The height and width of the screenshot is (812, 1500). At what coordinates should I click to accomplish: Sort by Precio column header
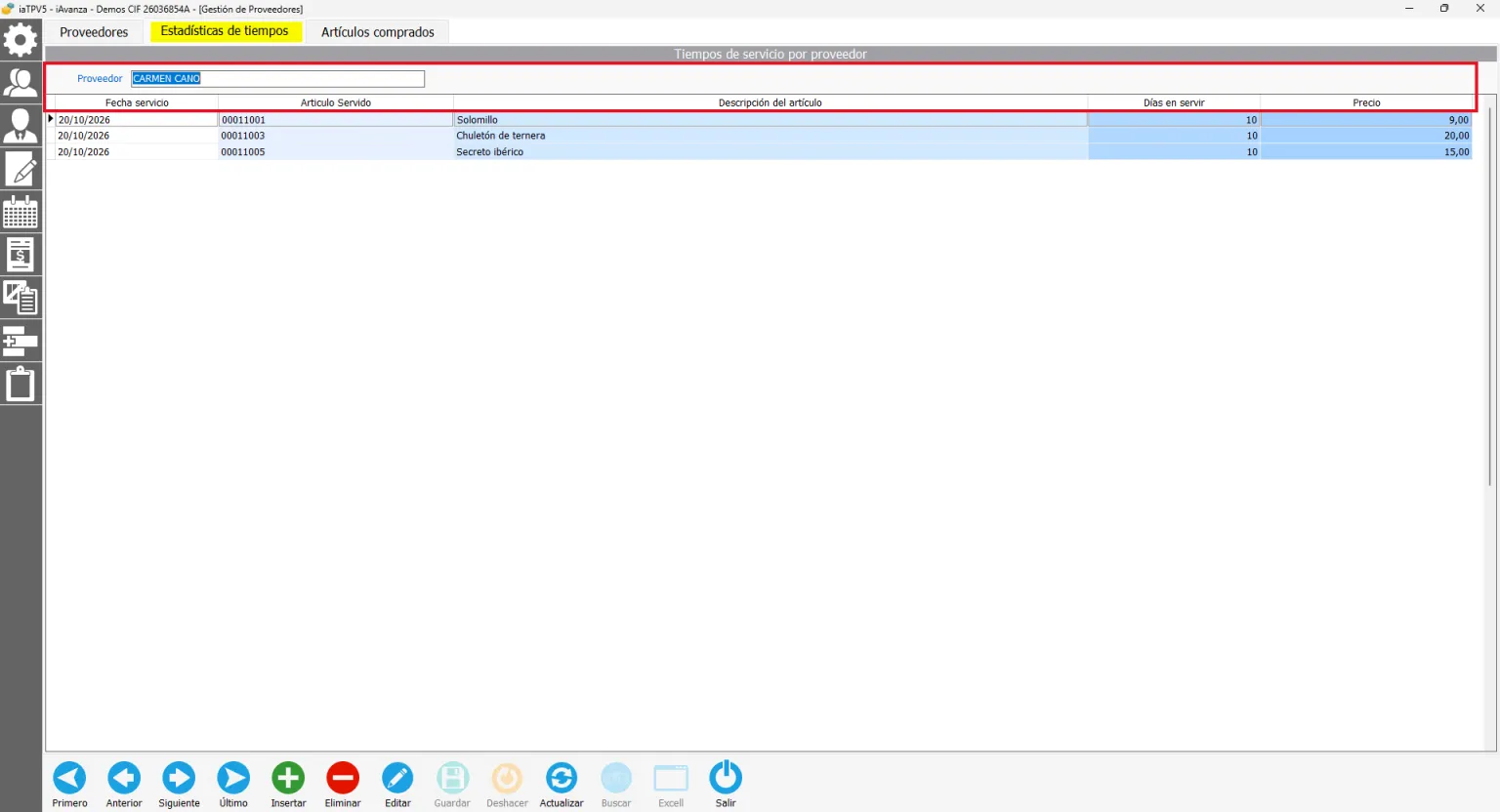click(x=1366, y=102)
